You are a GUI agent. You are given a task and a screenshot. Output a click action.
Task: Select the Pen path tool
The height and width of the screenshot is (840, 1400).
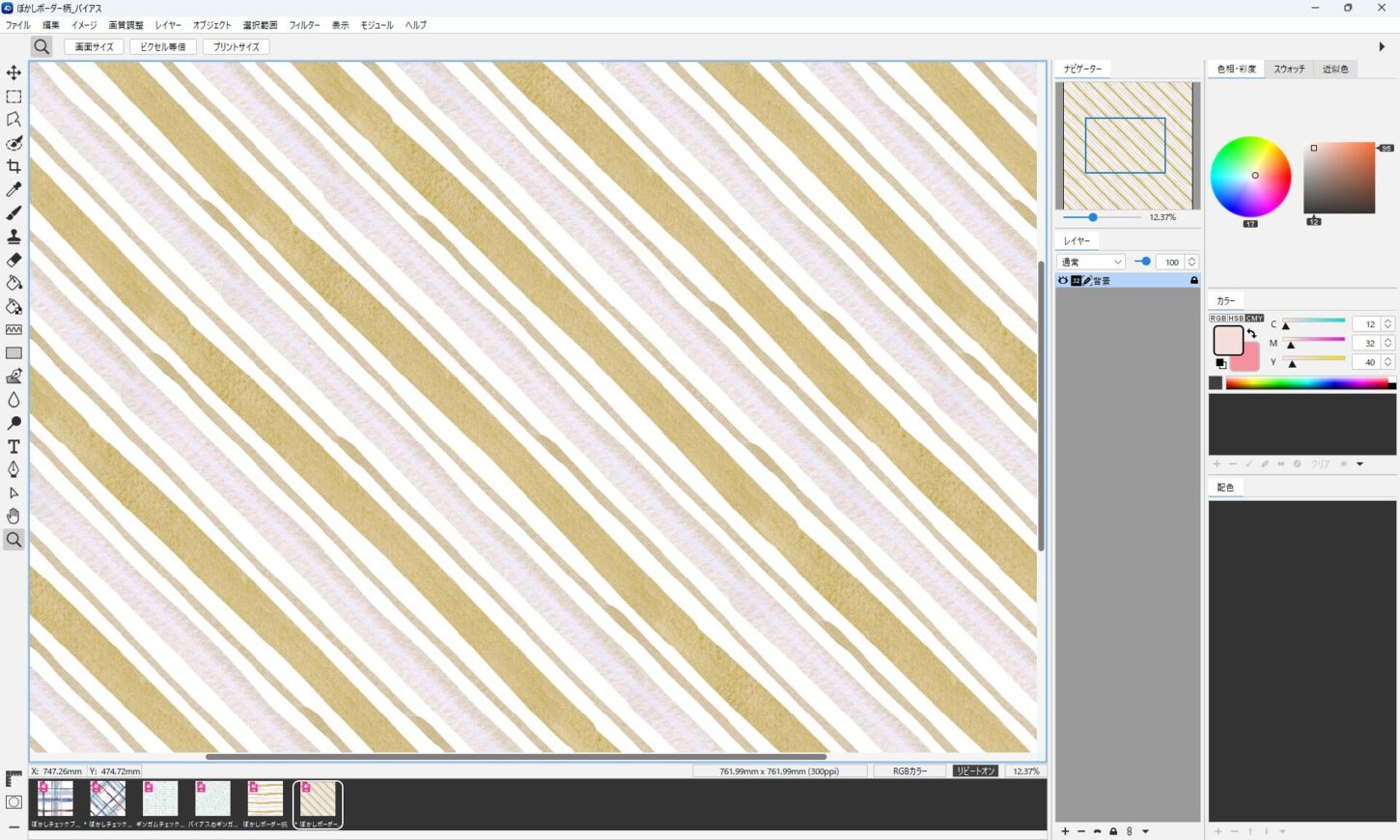click(x=14, y=469)
